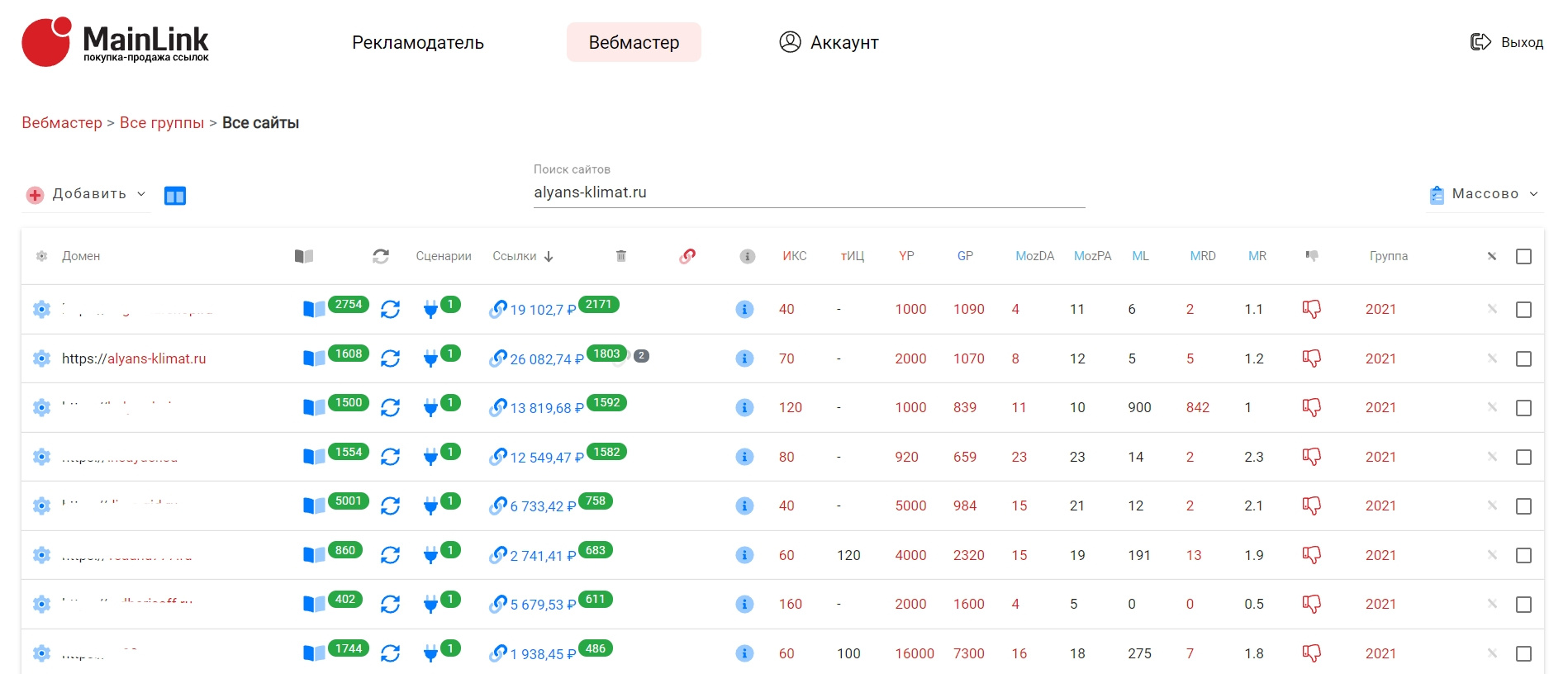
Task: Toggle the select-all checkbox in table header
Action: 1523,257
